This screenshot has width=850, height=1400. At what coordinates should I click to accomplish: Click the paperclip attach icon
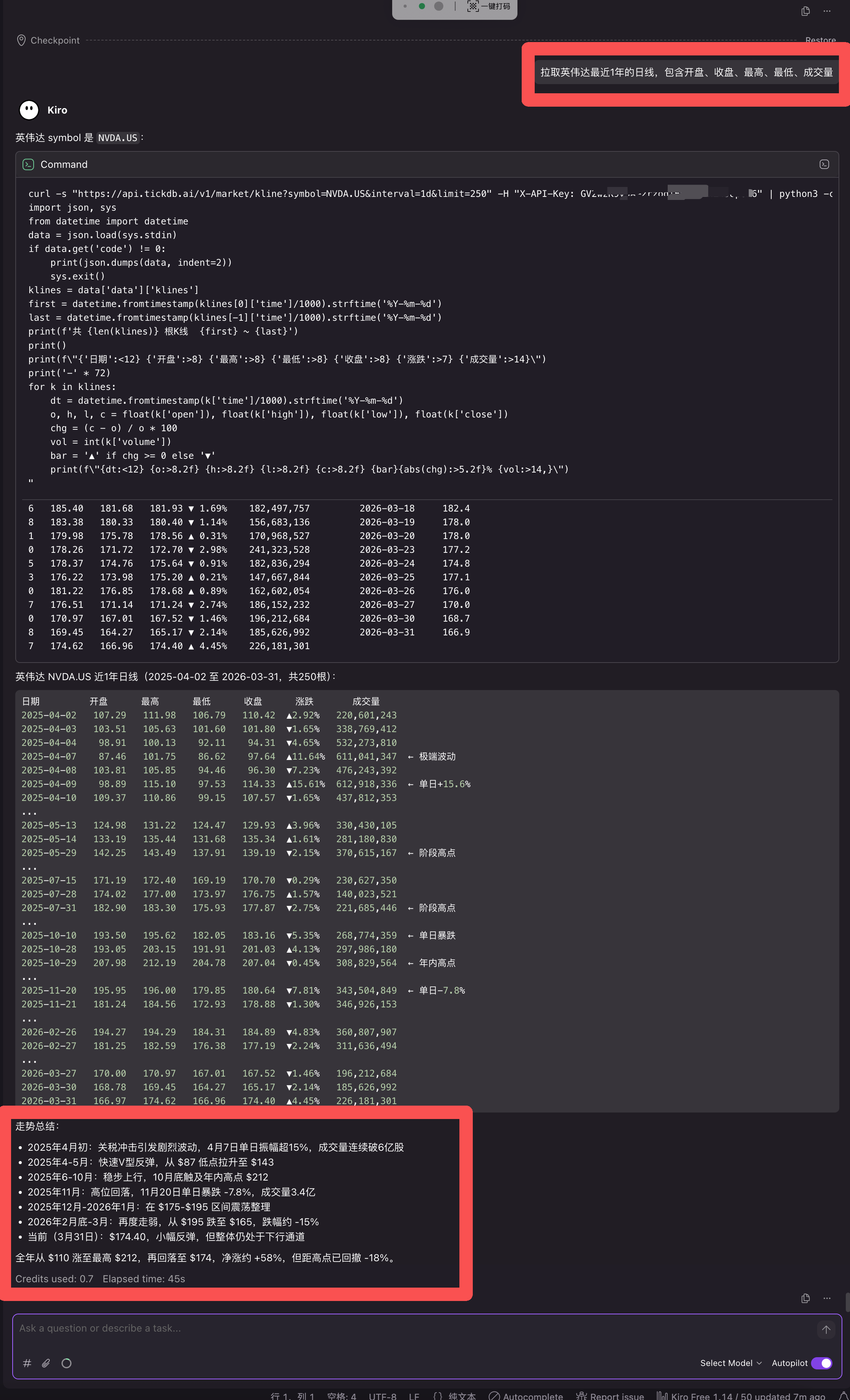tap(46, 1363)
